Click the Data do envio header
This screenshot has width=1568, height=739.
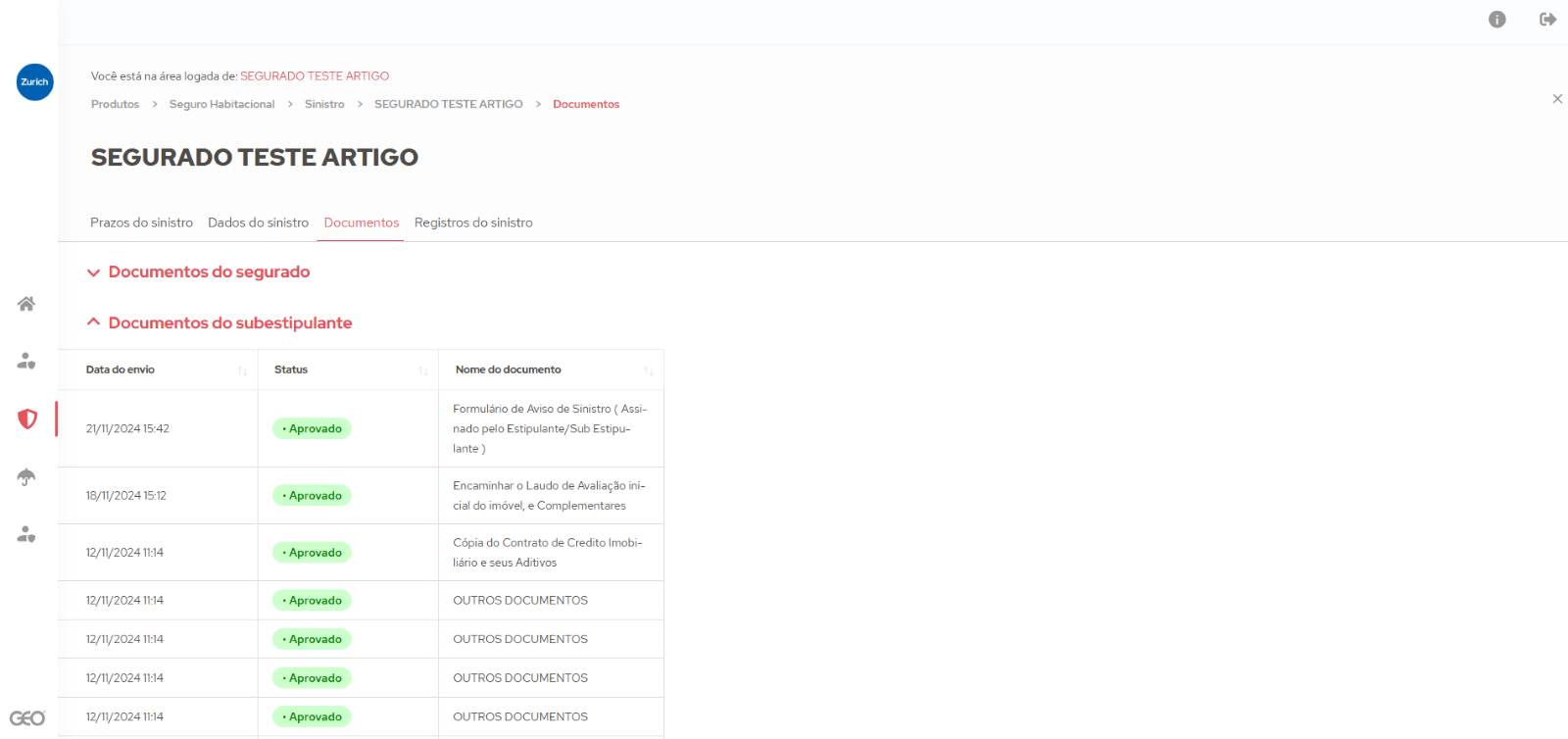[x=121, y=369]
